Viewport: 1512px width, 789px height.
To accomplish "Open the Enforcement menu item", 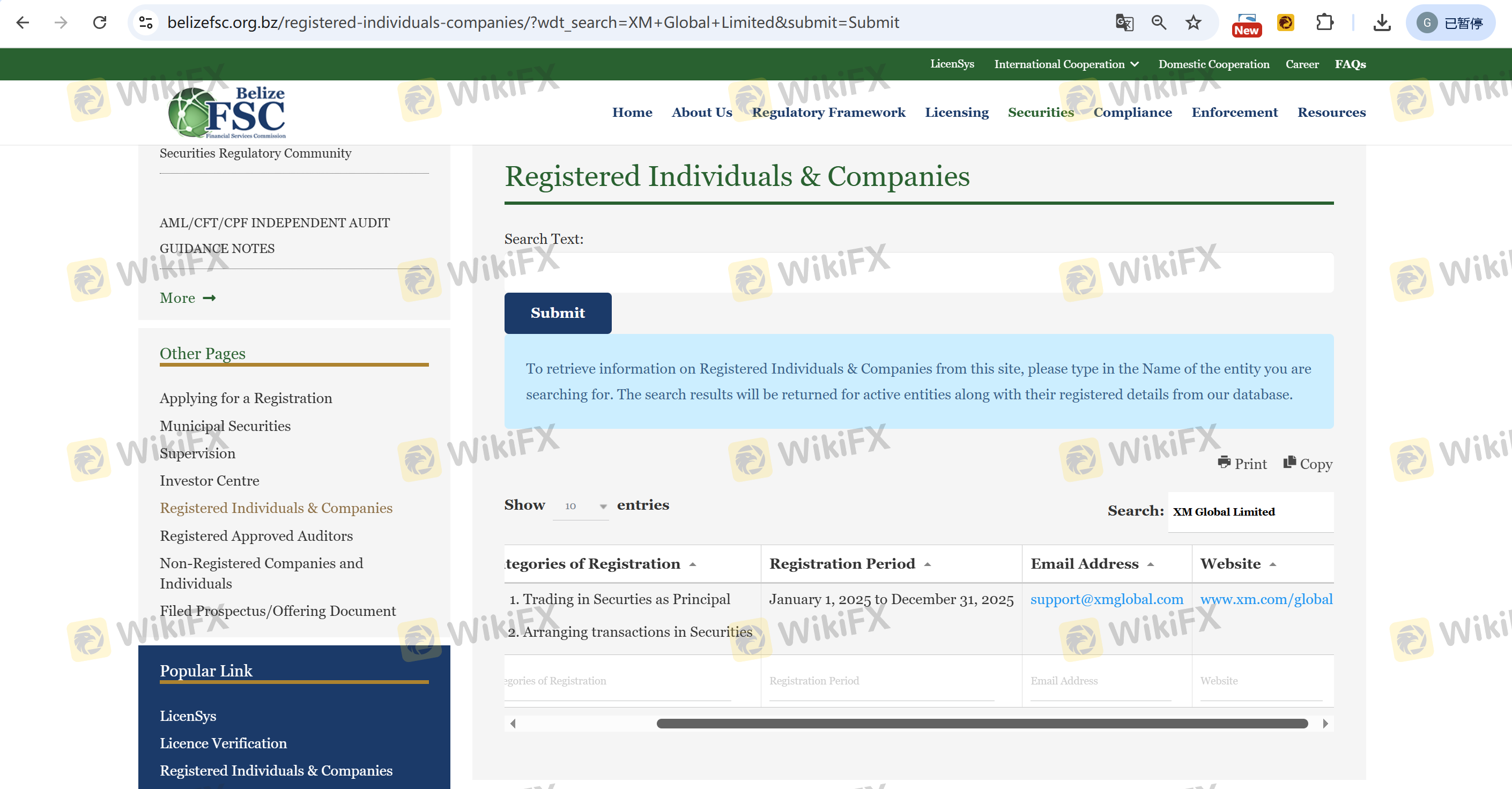I will coord(1234,112).
